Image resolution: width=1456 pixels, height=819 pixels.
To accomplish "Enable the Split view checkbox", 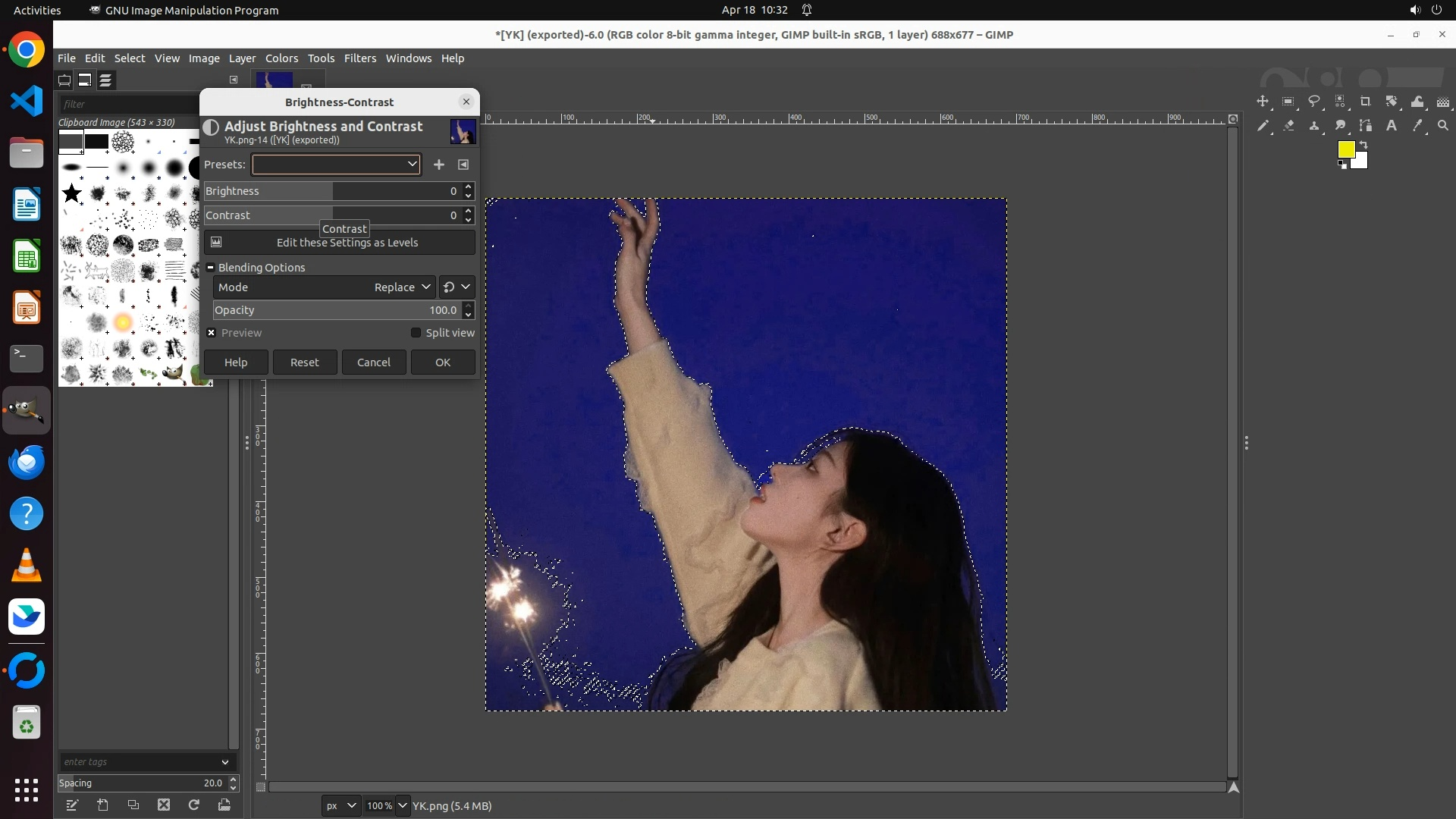I will point(416,333).
